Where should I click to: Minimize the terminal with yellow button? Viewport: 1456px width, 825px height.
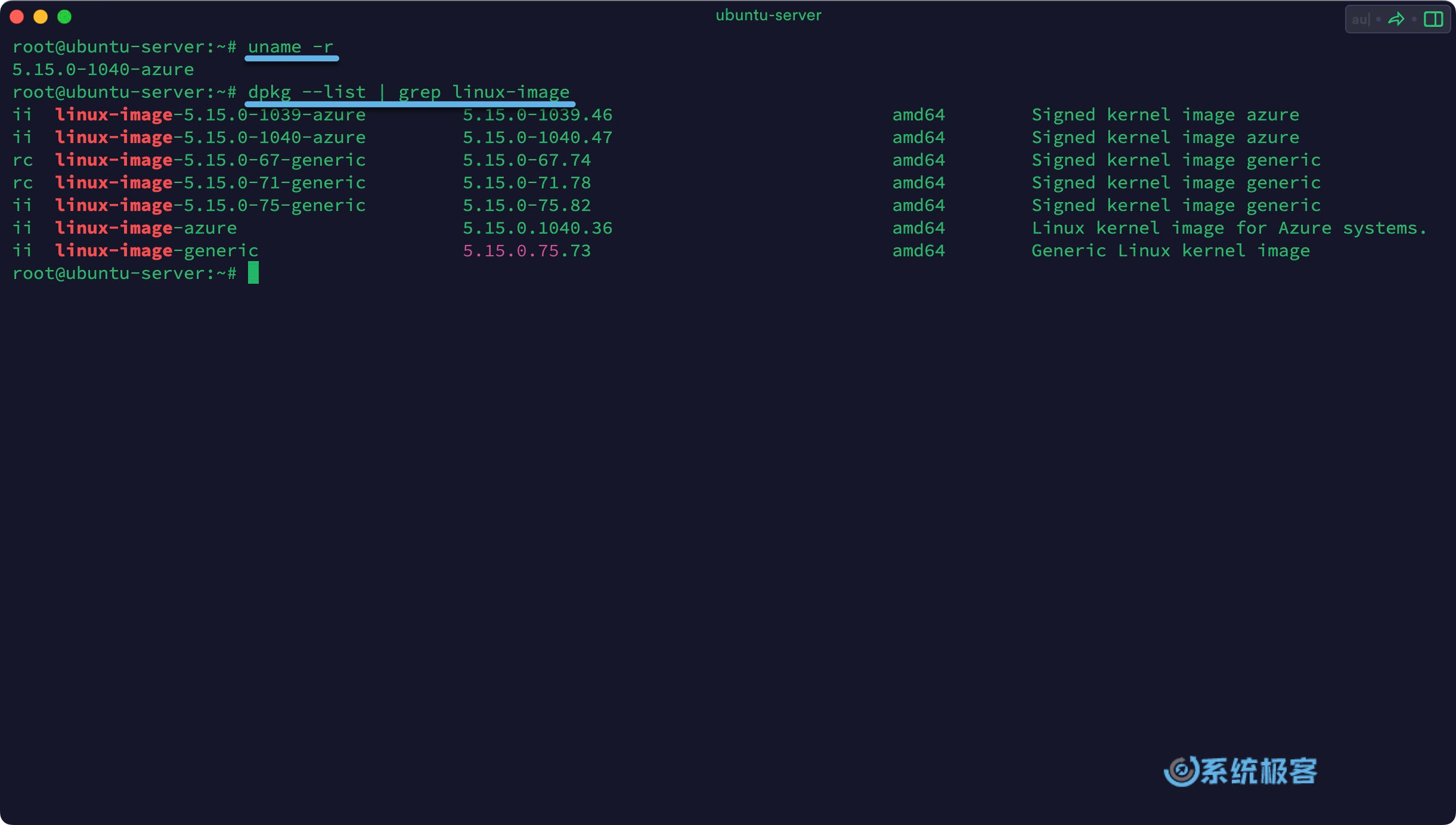(x=41, y=17)
